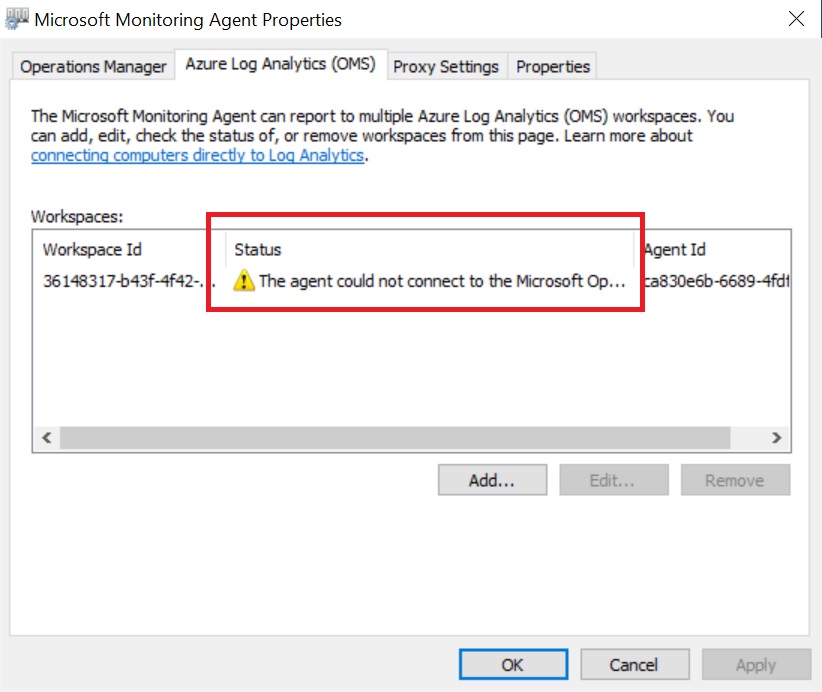Switch to the Azure Log Analytics (OMS) tab

281,63
